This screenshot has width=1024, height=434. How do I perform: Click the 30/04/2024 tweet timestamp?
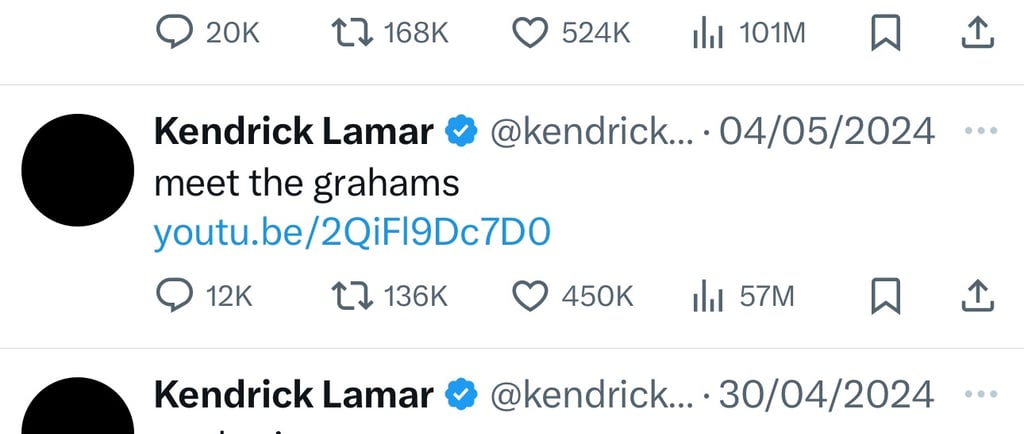click(827, 394)
